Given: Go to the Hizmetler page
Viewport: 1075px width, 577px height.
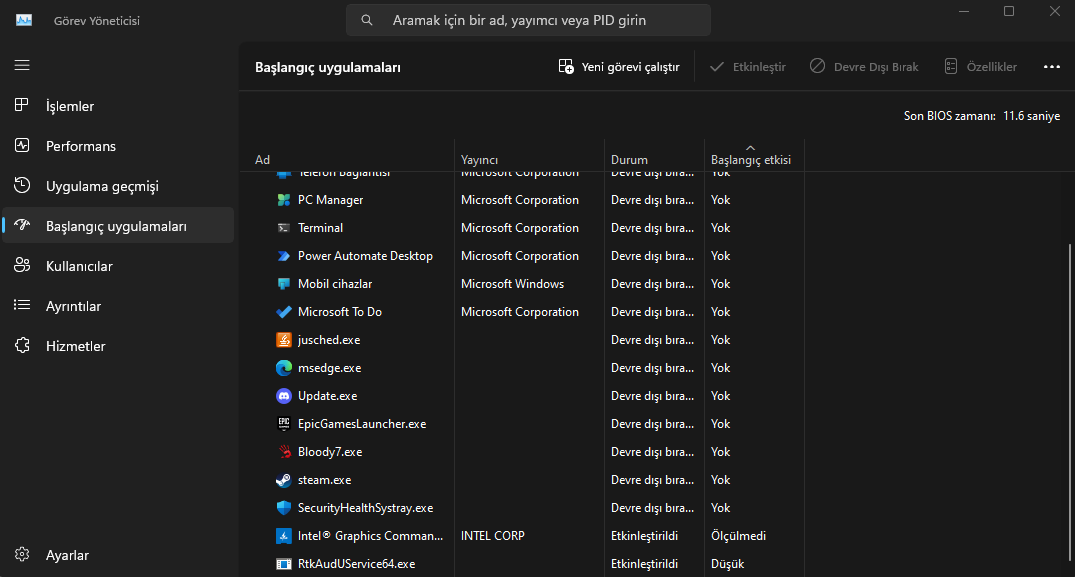Looking at the screenshot, I should tap(75, 346).
